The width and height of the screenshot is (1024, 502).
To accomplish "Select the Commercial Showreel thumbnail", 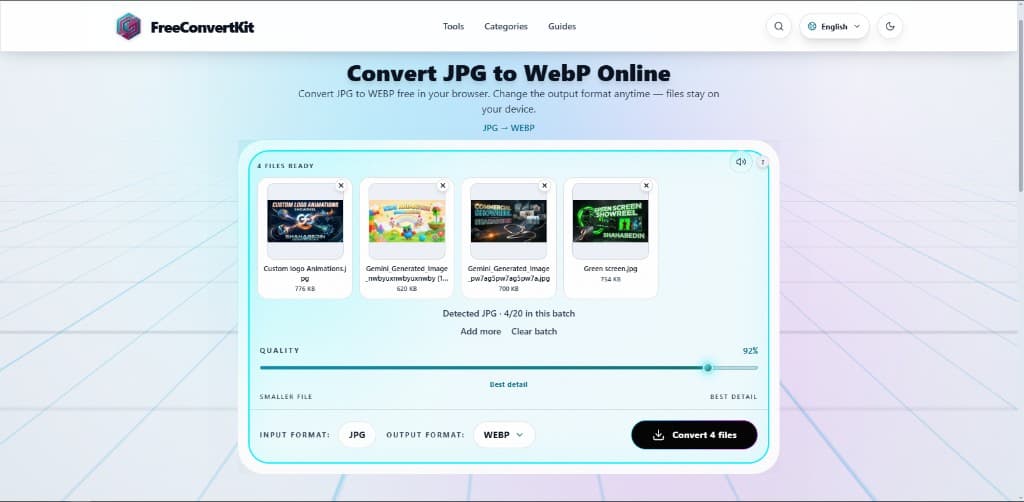I will tap(509, 221).
